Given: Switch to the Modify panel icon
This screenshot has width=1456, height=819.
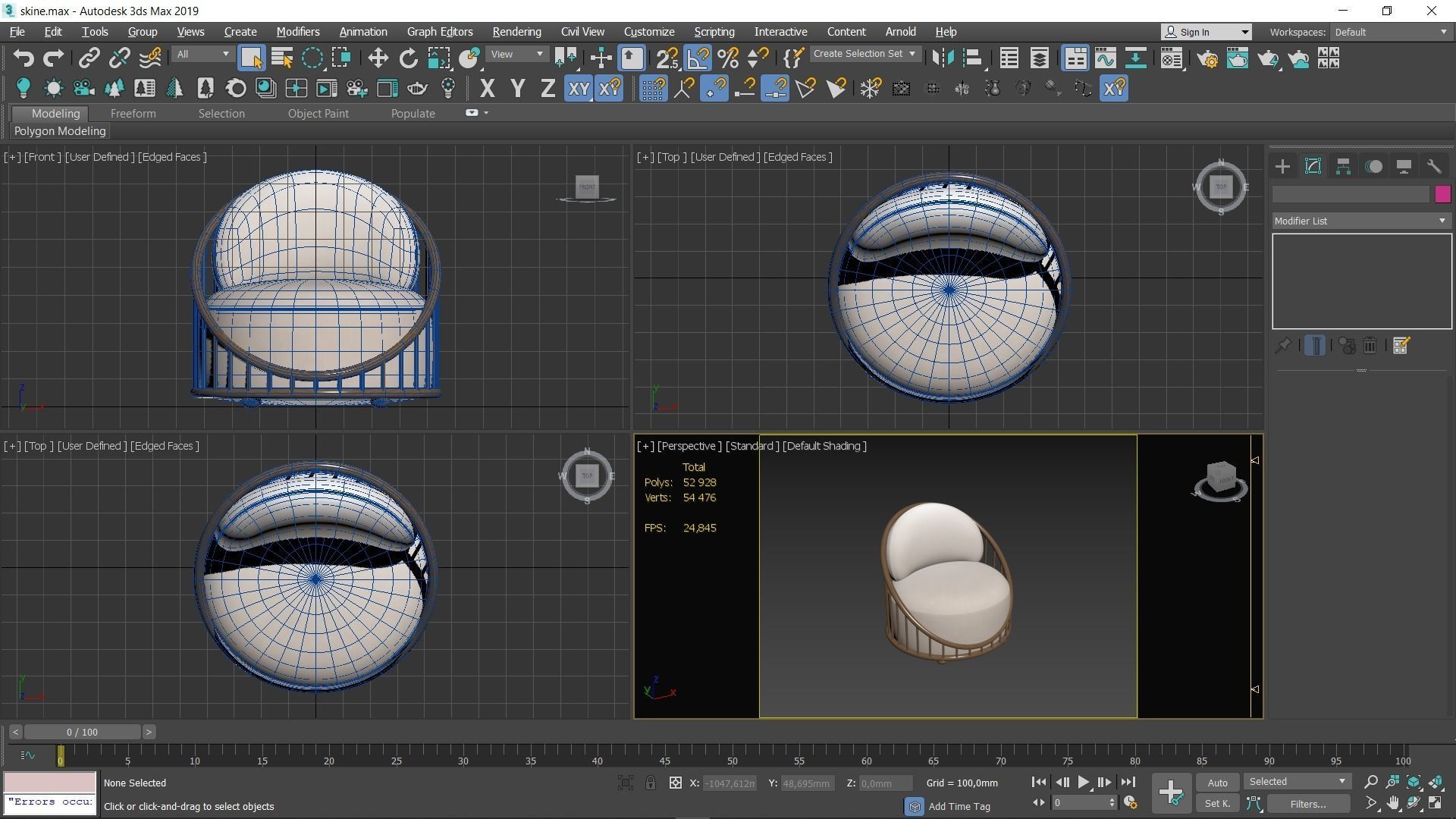Looking at the screenshot, I should point(1313,167).
